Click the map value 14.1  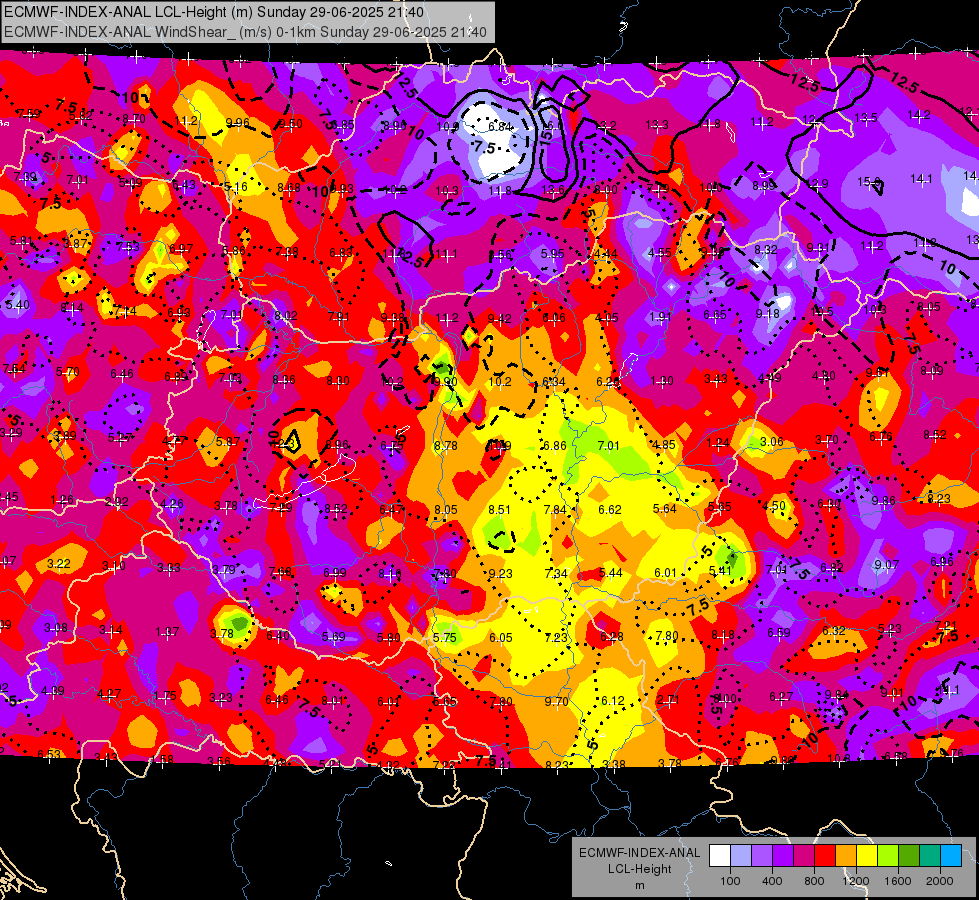point(921,179)
